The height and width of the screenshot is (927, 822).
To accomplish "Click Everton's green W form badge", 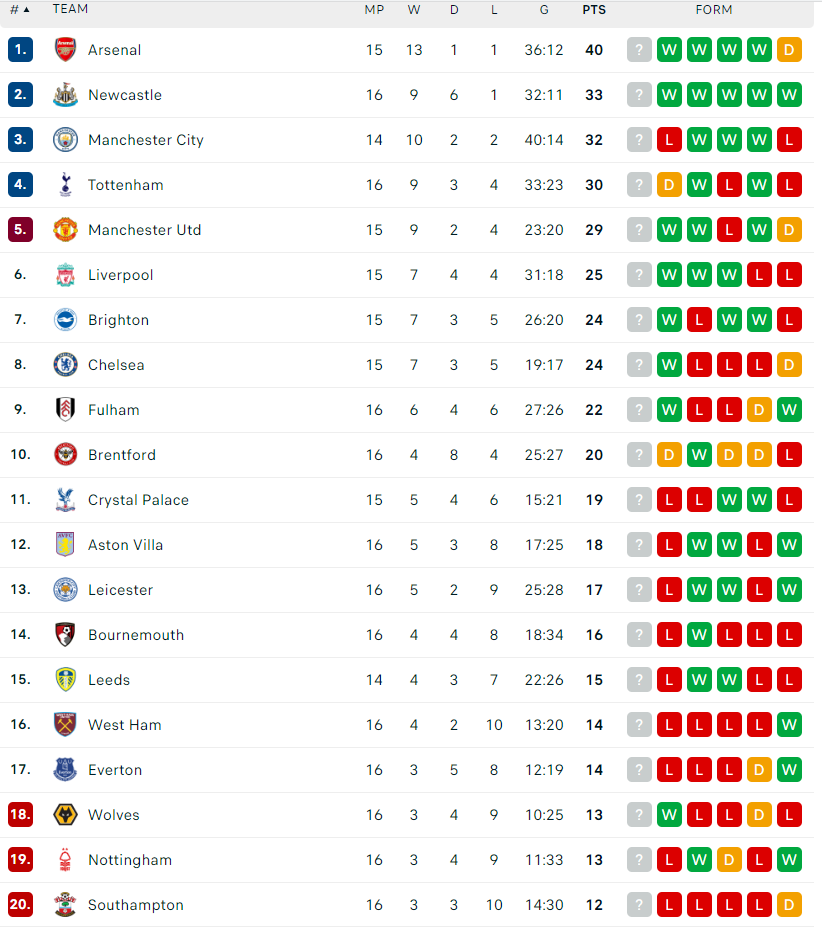I will 789,770.
